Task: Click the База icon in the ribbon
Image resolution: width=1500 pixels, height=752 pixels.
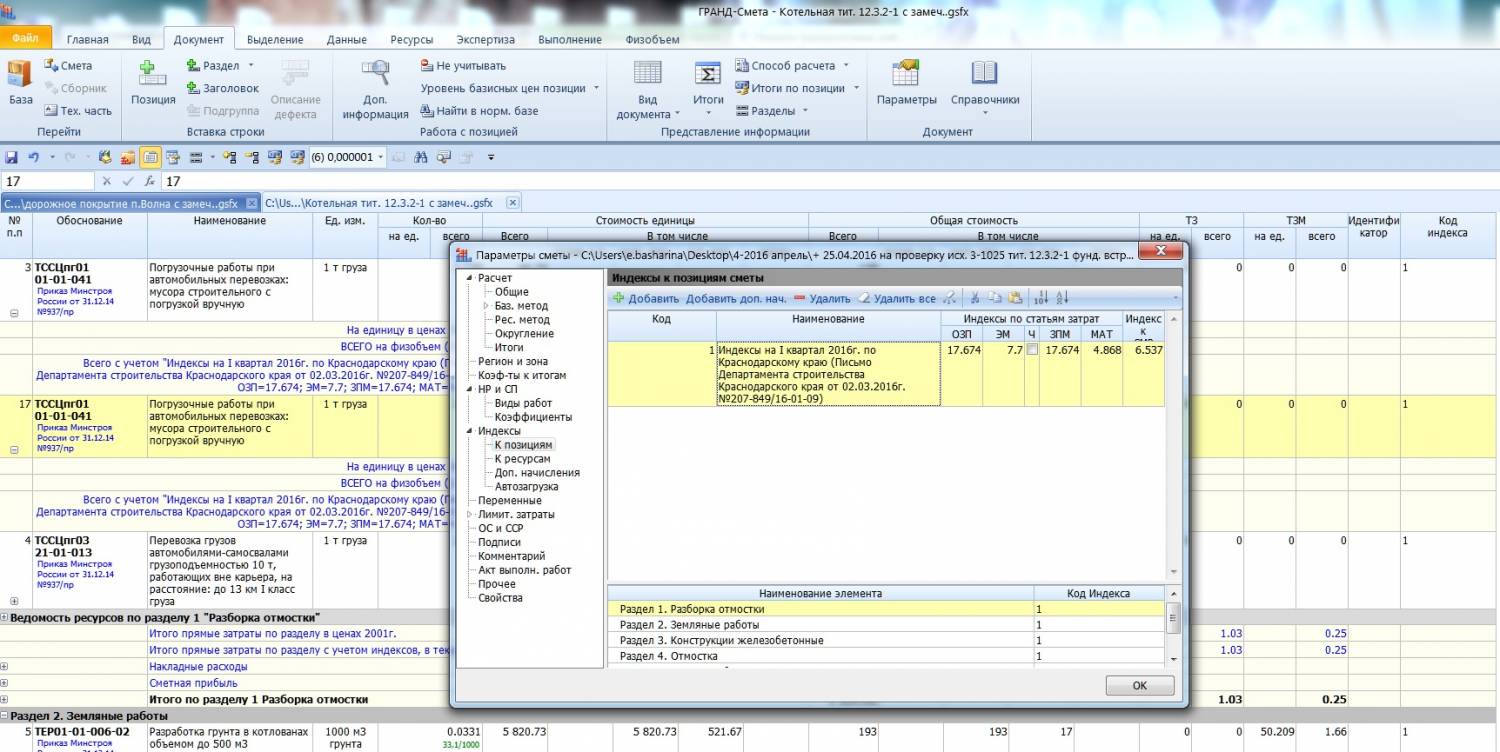Action: tap(20, 75)
